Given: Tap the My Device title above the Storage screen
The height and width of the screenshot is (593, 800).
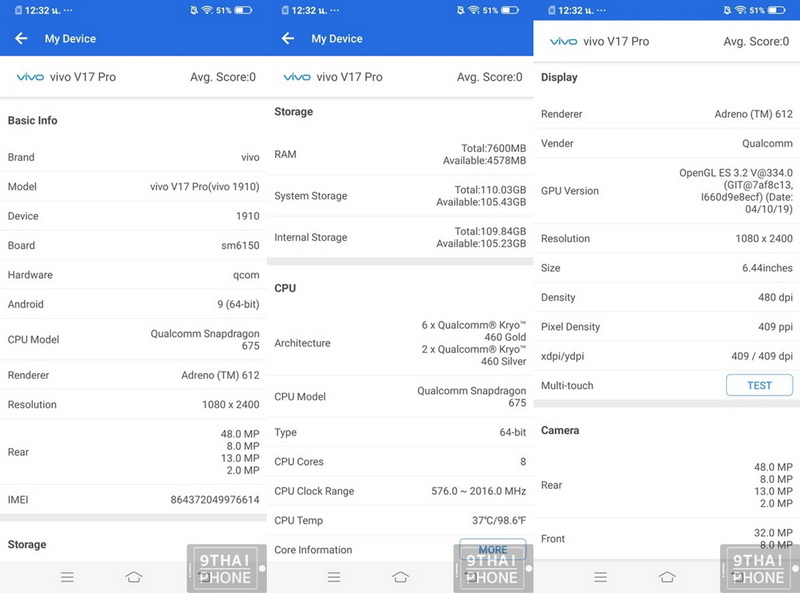Looking at the screenshot, I should pos(337,39).
